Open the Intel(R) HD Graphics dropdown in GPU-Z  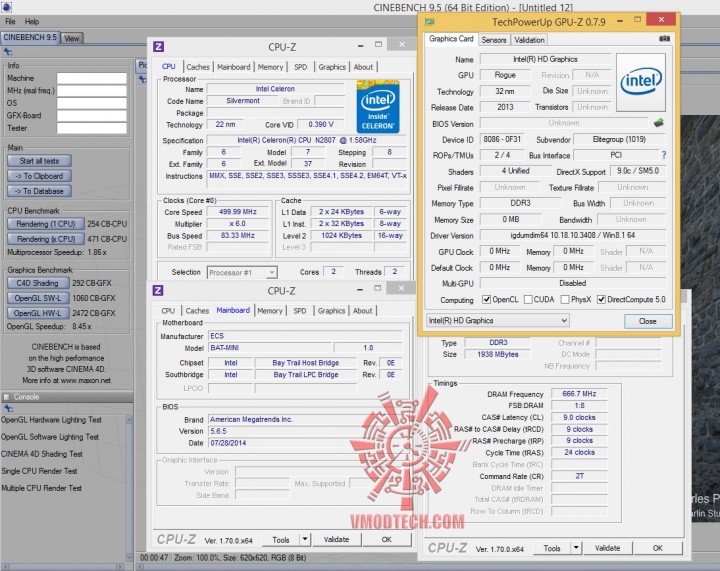pos(498,320)
